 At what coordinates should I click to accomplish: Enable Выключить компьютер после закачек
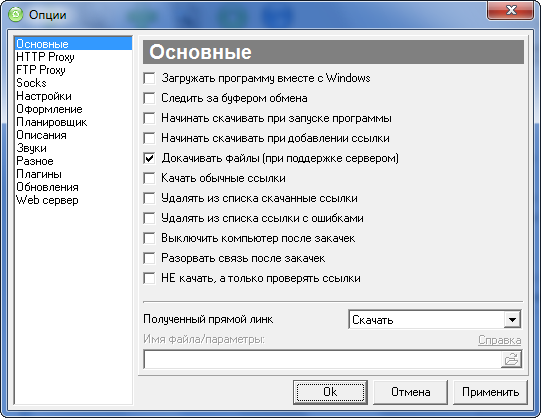[149, 238]
